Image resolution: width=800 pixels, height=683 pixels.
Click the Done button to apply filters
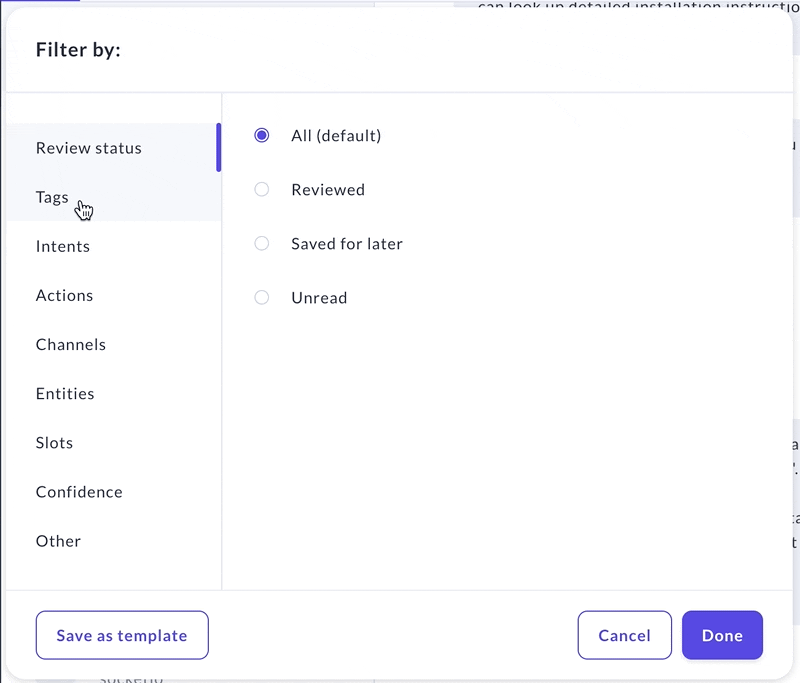[x=722, y=635]
